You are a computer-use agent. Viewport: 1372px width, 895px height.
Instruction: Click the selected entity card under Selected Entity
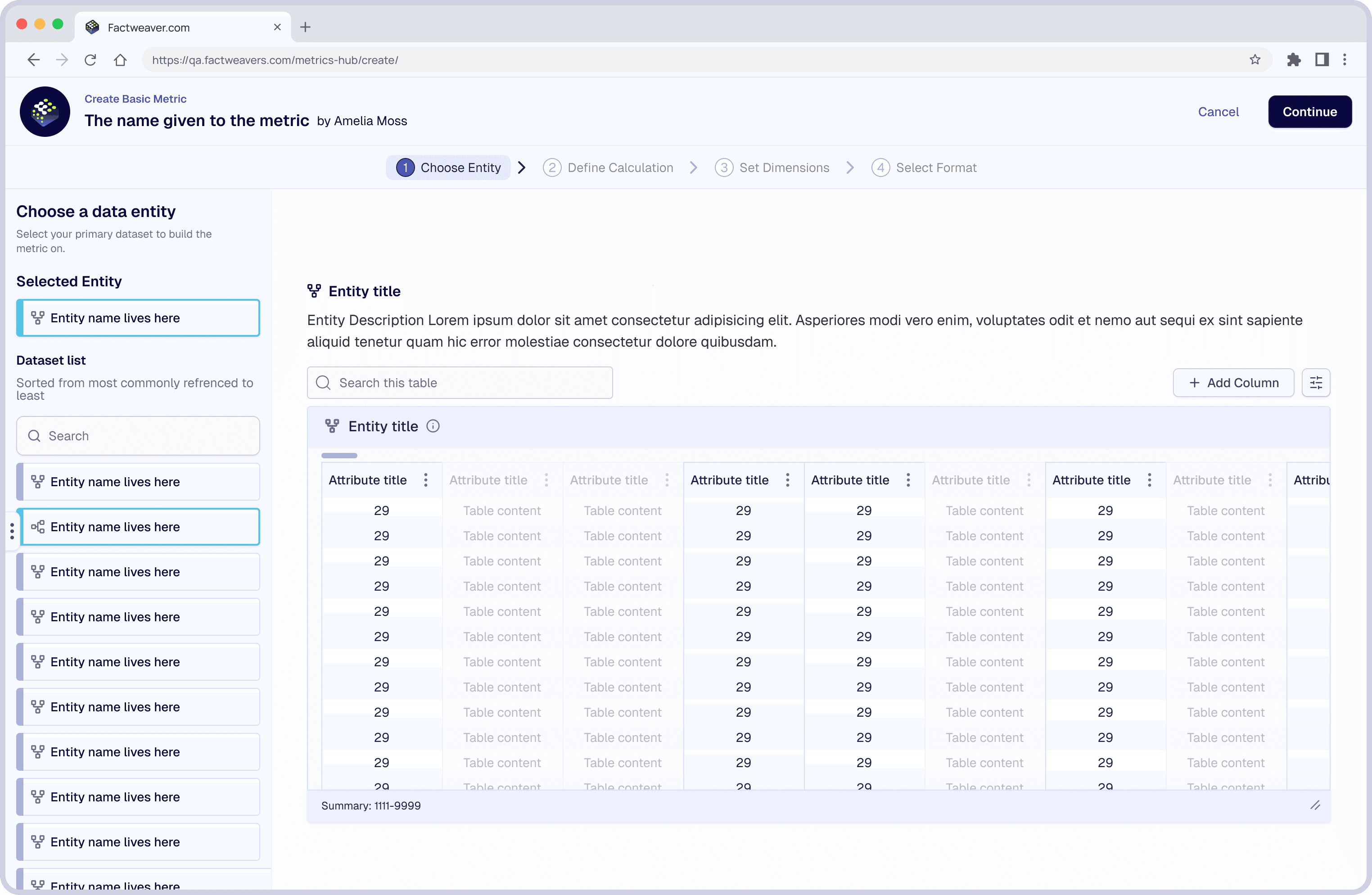pos(138,318)
